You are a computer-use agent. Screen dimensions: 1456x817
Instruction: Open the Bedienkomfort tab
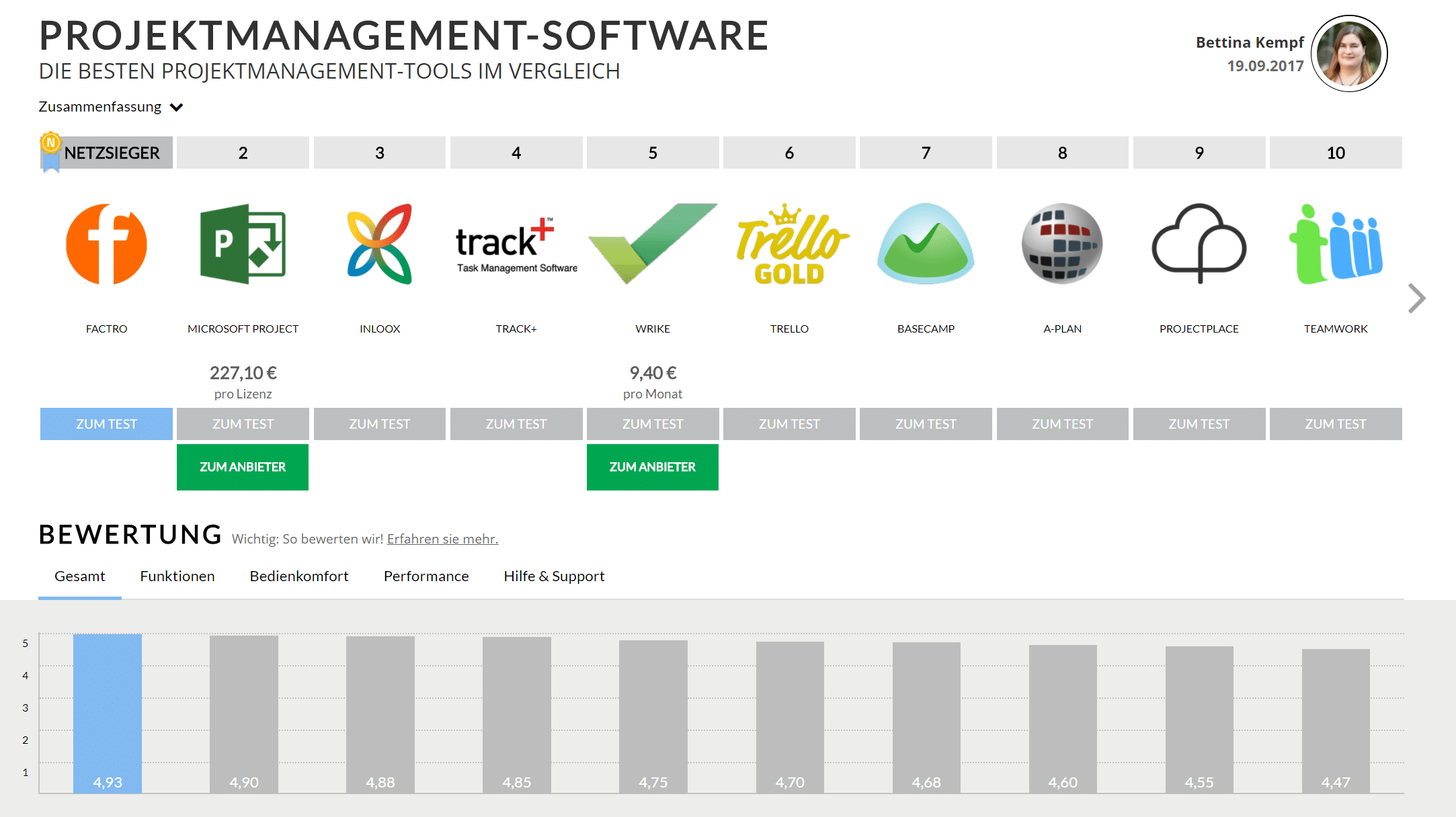click(299, 576)
